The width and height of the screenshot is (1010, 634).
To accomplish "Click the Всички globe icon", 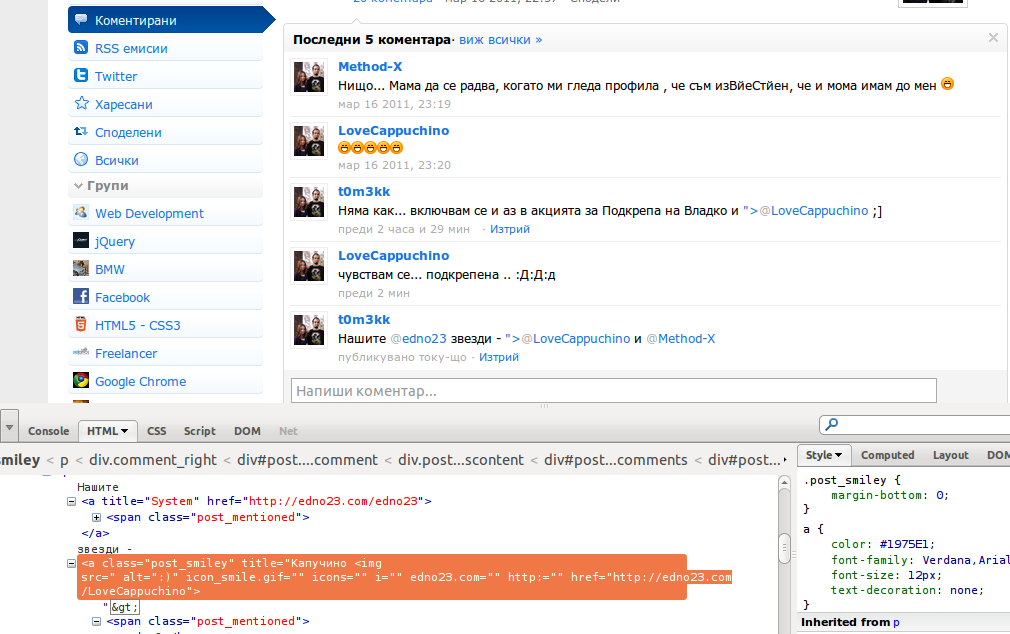I will click(81, 159).
